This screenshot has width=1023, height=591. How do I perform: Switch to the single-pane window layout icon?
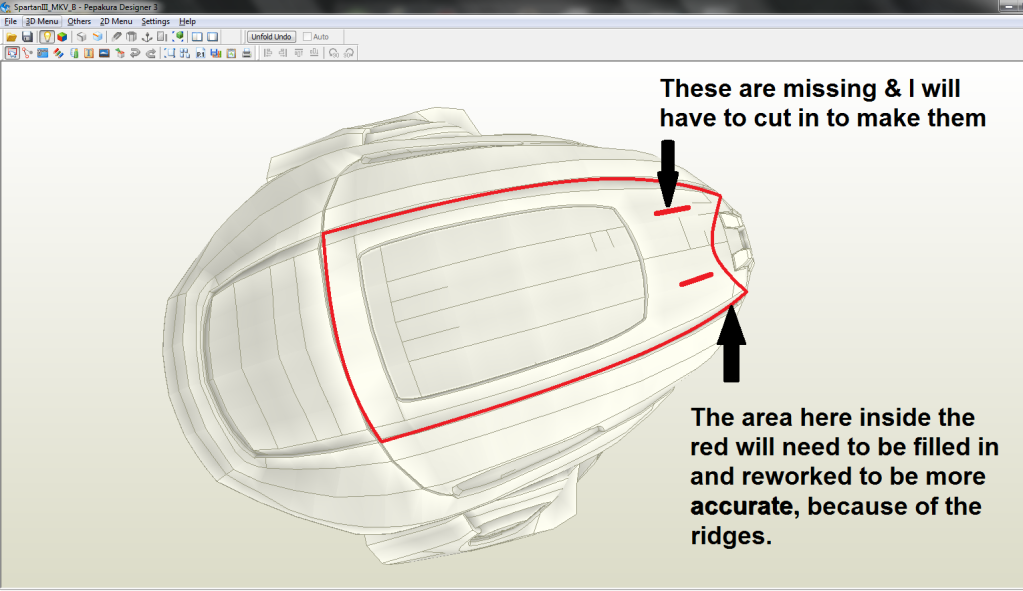click(x=213, y=37)
